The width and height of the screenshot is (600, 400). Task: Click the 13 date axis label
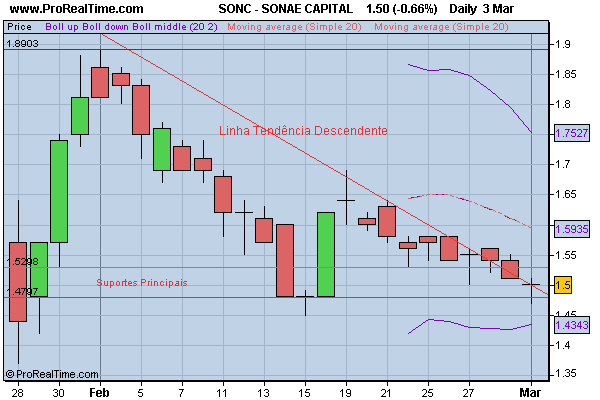click(263, 393)
